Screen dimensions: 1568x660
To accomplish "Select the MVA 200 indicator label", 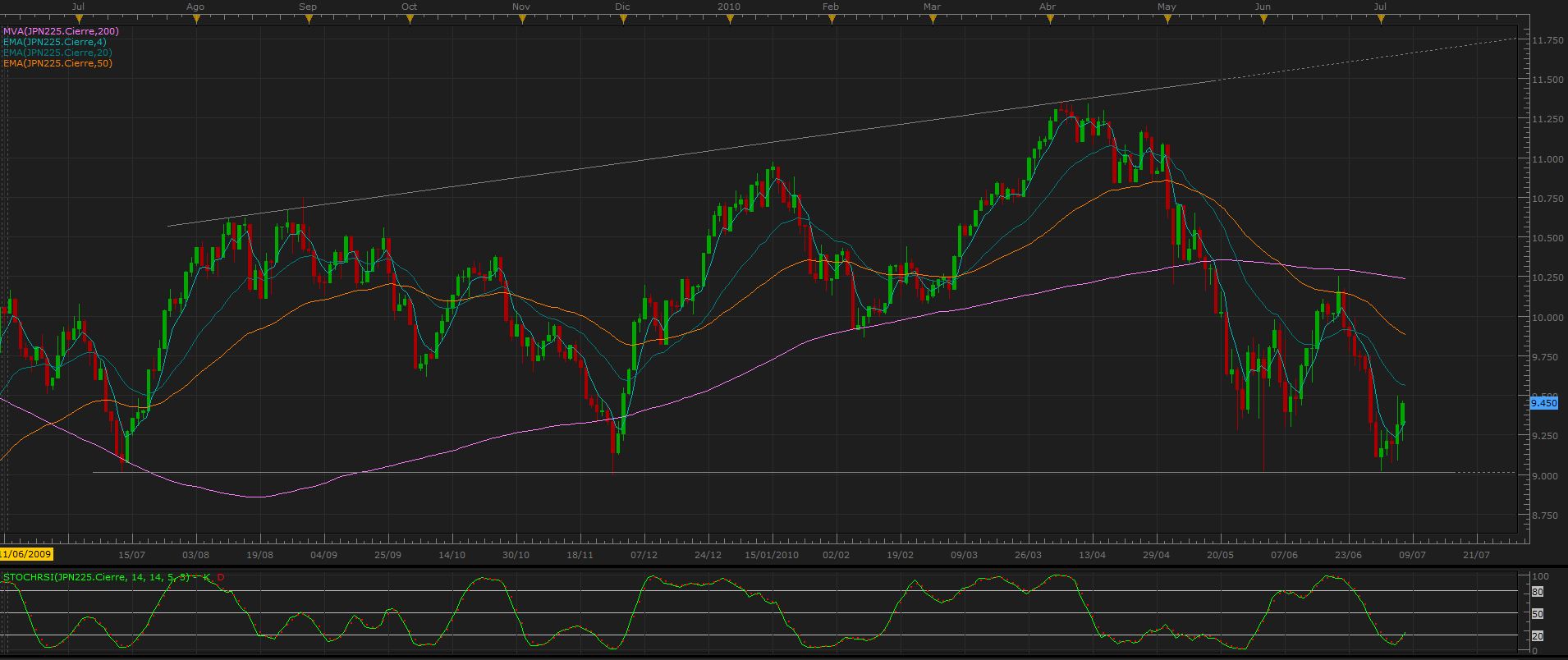I will 61,31.
